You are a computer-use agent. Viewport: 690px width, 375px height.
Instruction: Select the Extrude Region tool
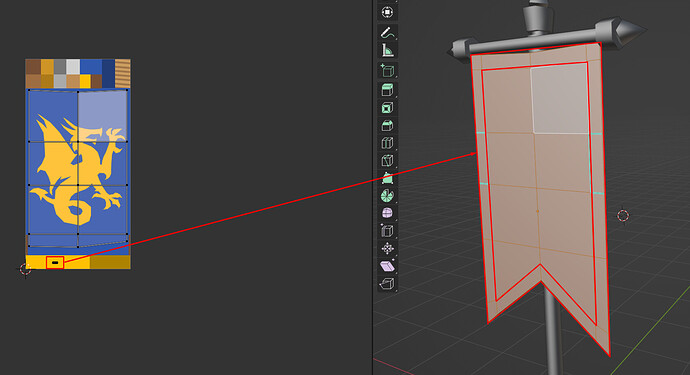[x=387, y=90]
